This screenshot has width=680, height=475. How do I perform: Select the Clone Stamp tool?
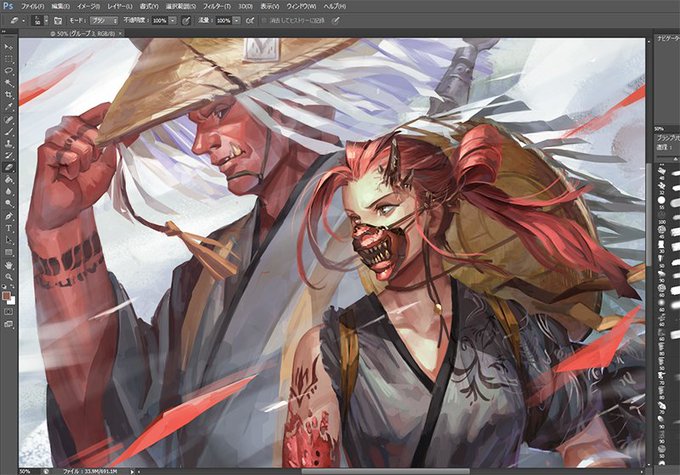tap(8, 144)
